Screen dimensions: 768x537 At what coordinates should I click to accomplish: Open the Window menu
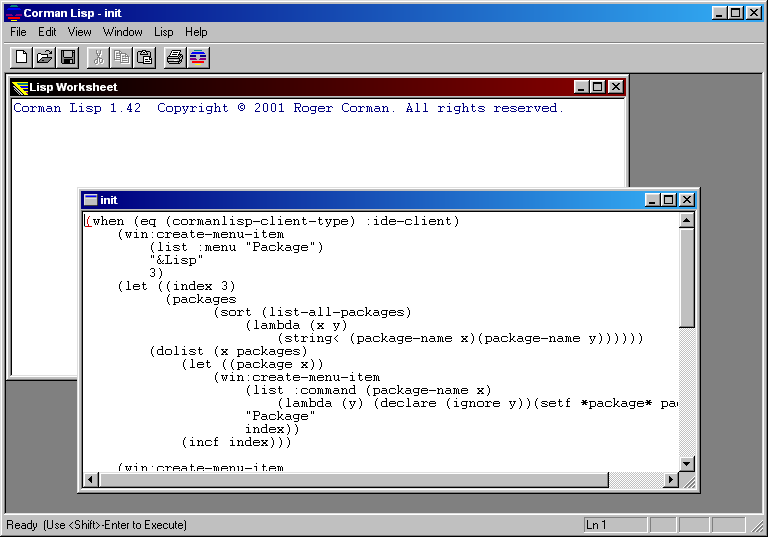point(122,32)
